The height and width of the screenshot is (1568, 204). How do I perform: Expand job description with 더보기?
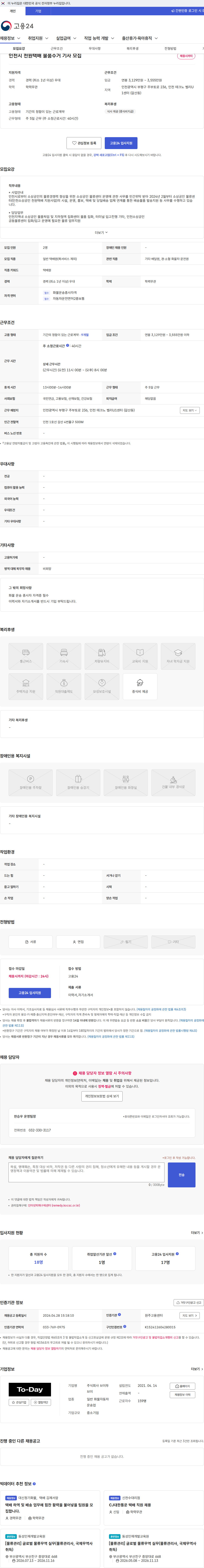click(x=101, y=233)
